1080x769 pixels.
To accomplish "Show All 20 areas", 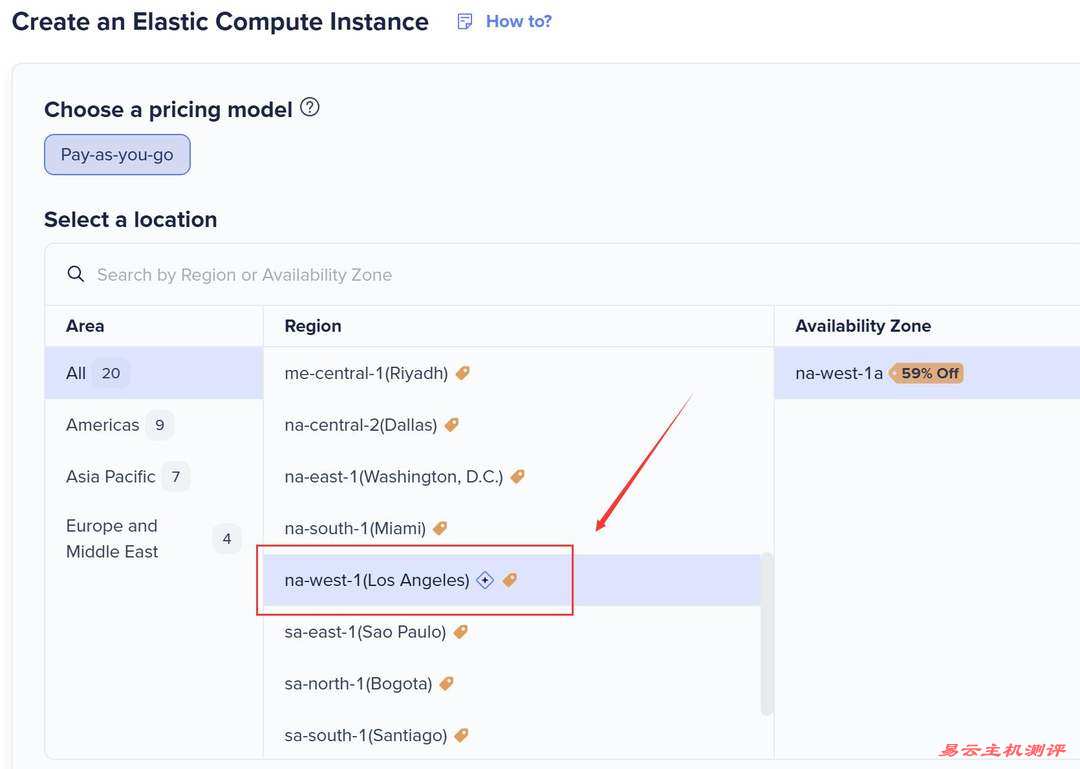I will 77,373.
